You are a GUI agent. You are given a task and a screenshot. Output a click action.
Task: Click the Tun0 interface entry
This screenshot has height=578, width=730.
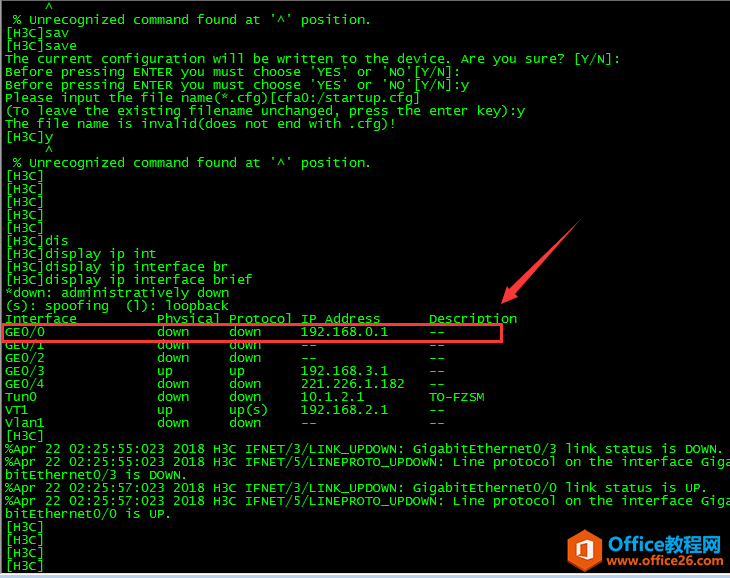[x=20, y=397]
